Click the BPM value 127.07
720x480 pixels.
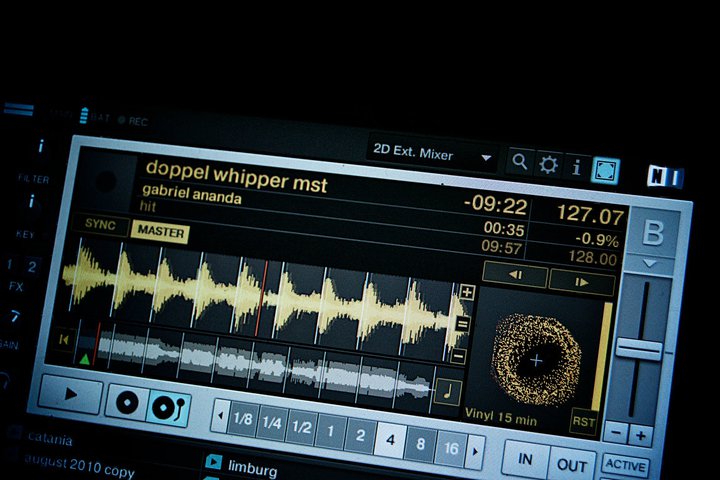[591, 215]
